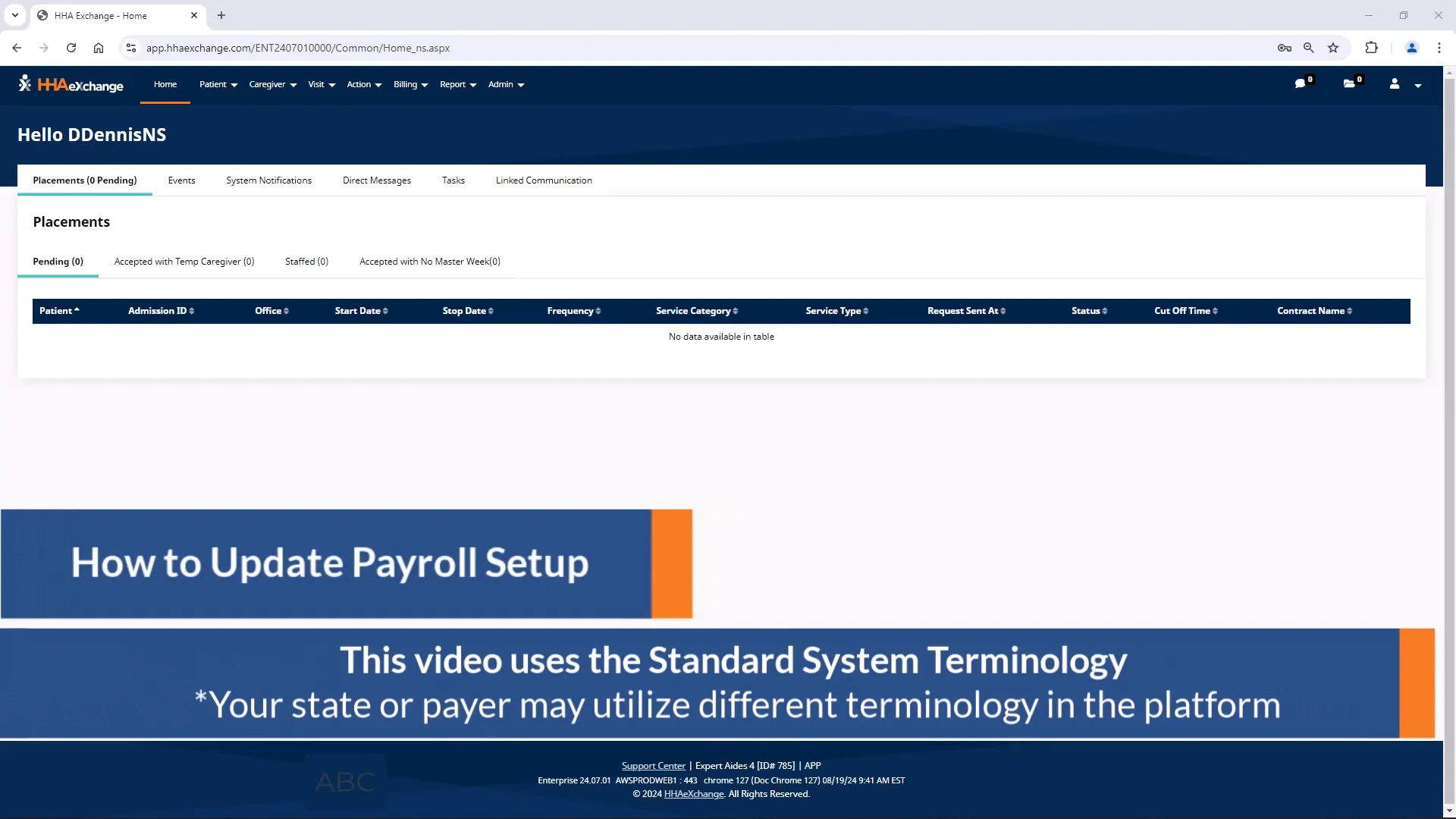The image size is (1456, 819).
Task: Click the extensions puzzle piece icon
Action: (x=1373, y=48)
